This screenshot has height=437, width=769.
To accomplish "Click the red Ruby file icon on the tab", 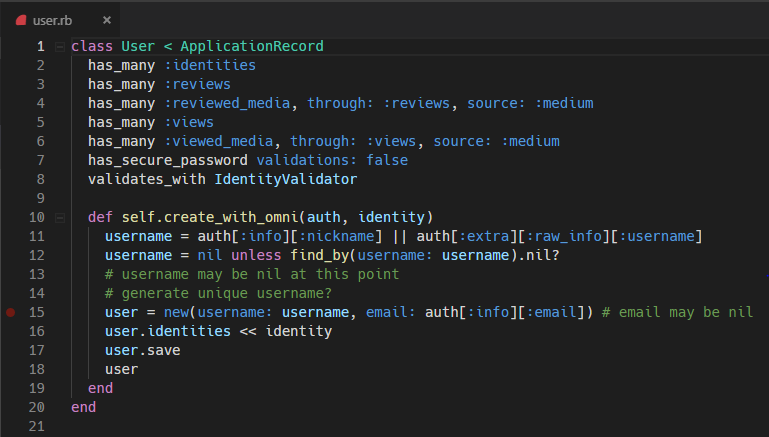I will (x=21, y=20).
